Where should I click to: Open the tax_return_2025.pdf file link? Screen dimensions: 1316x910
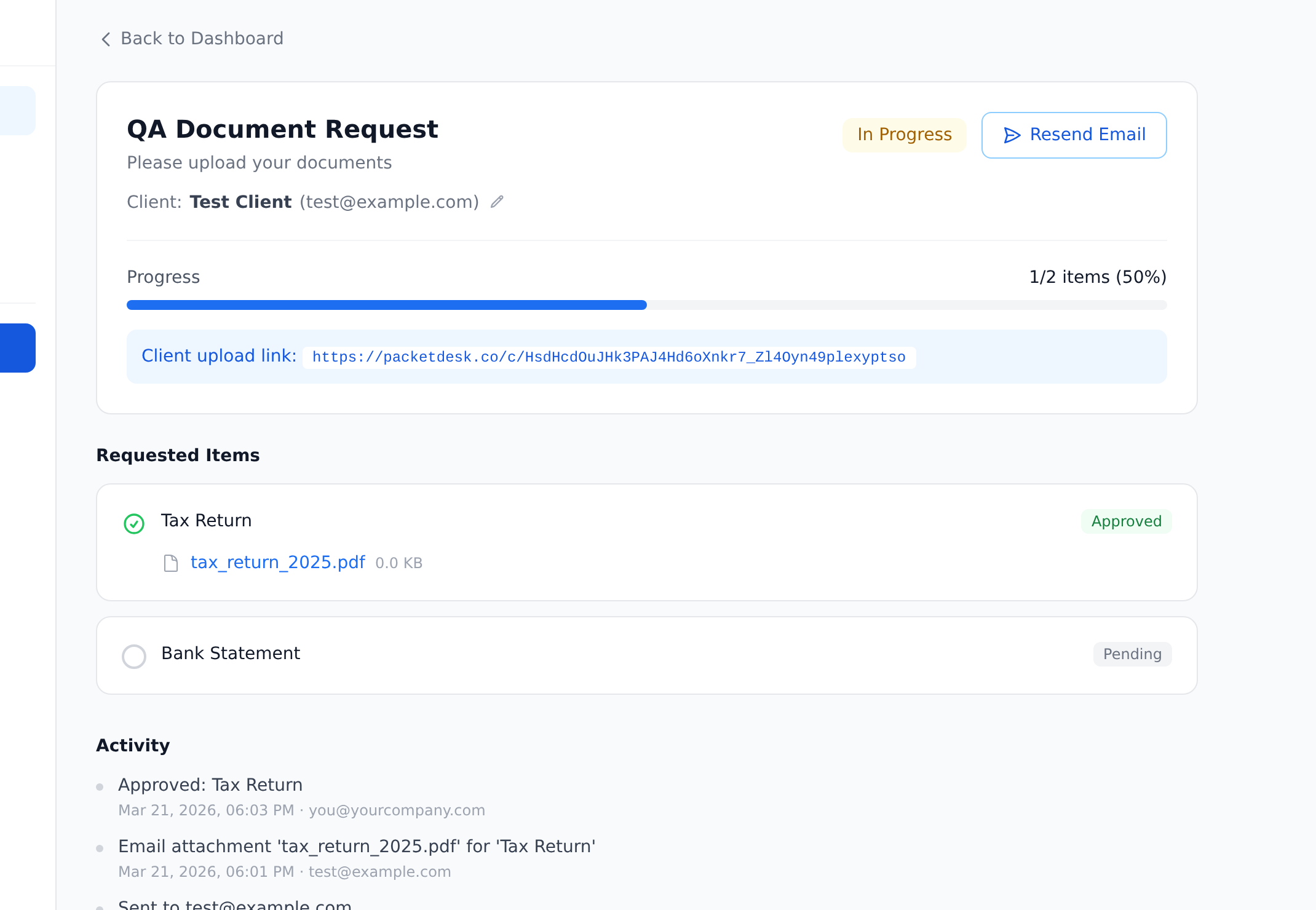tap(278, 563)
